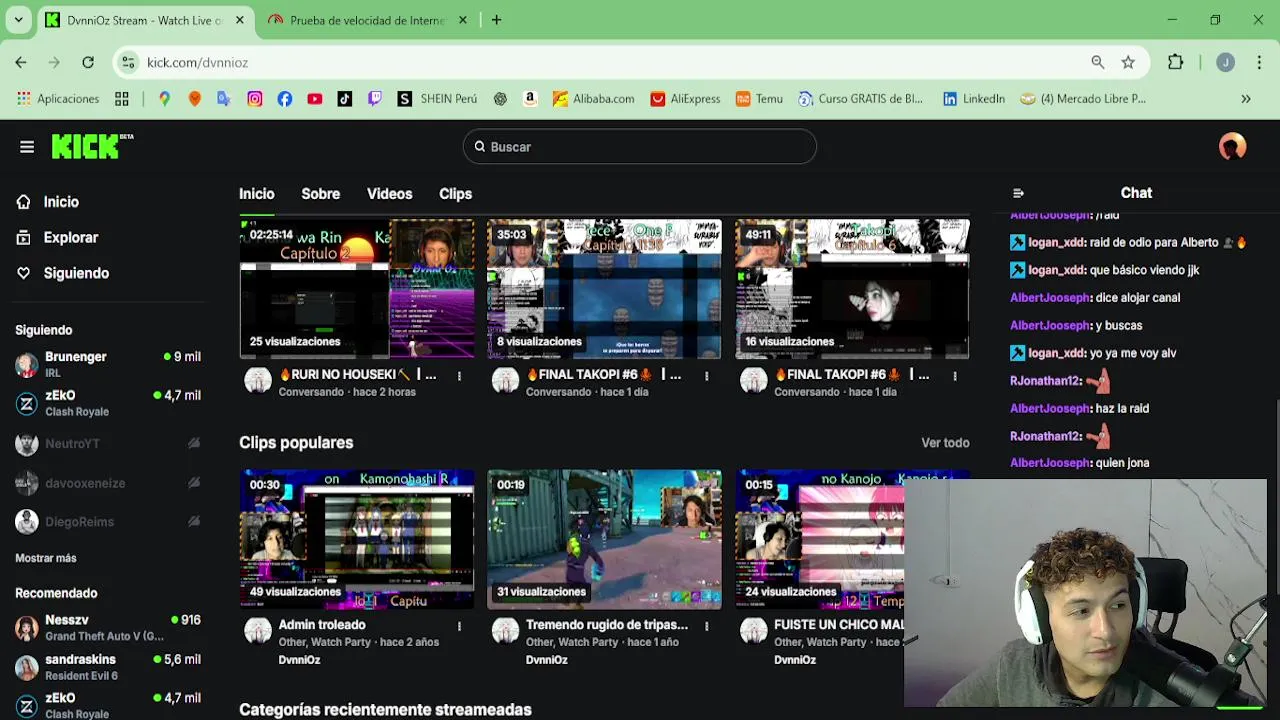Screen dimensions: 1280x720
Task: Reload the kick.com page
Action: click(x=88, y=62)
